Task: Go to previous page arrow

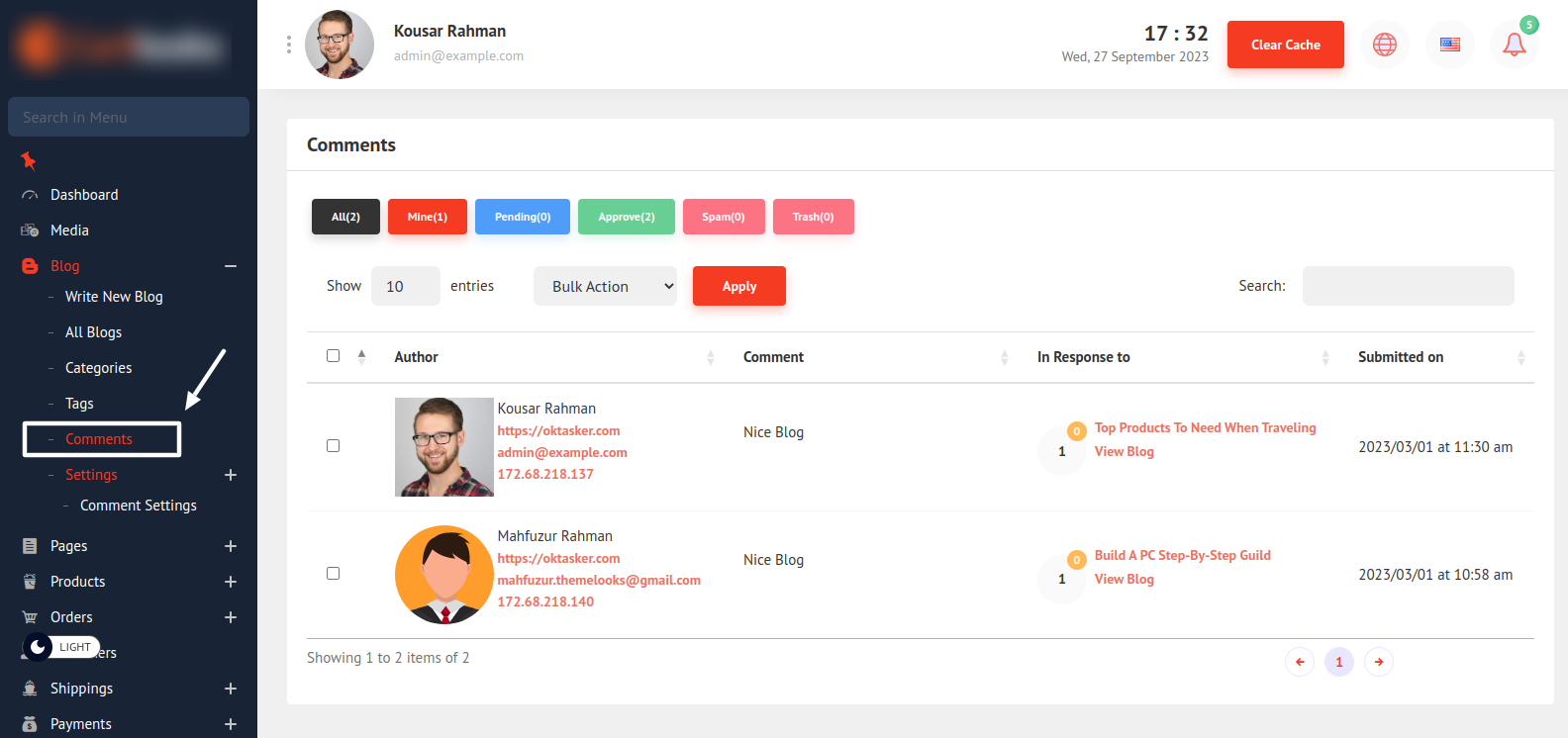Action: [x=1300, y=662]
